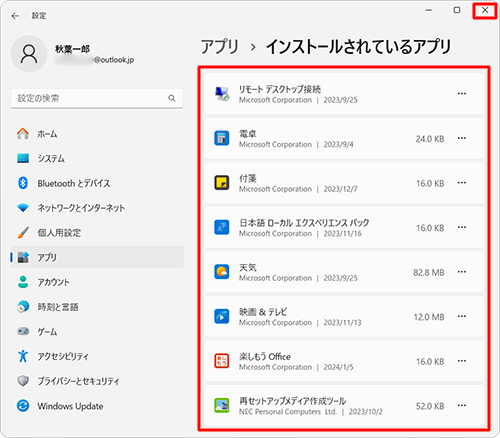Click NEC Personal Computers publisher text
The height and width of the screenshot is (438, 500).
(x=288, y=412)
